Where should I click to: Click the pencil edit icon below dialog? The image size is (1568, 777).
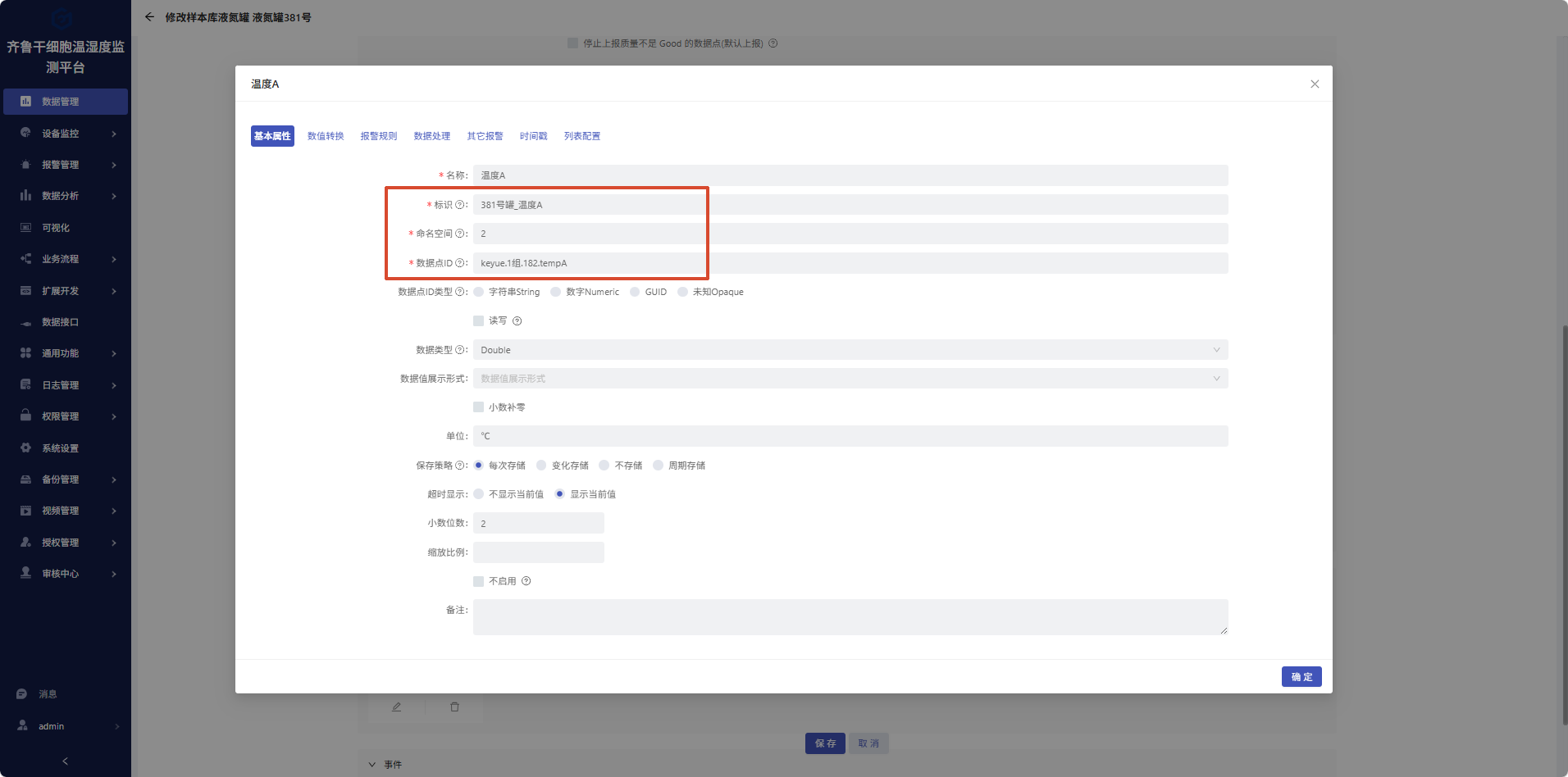(396, 707)
